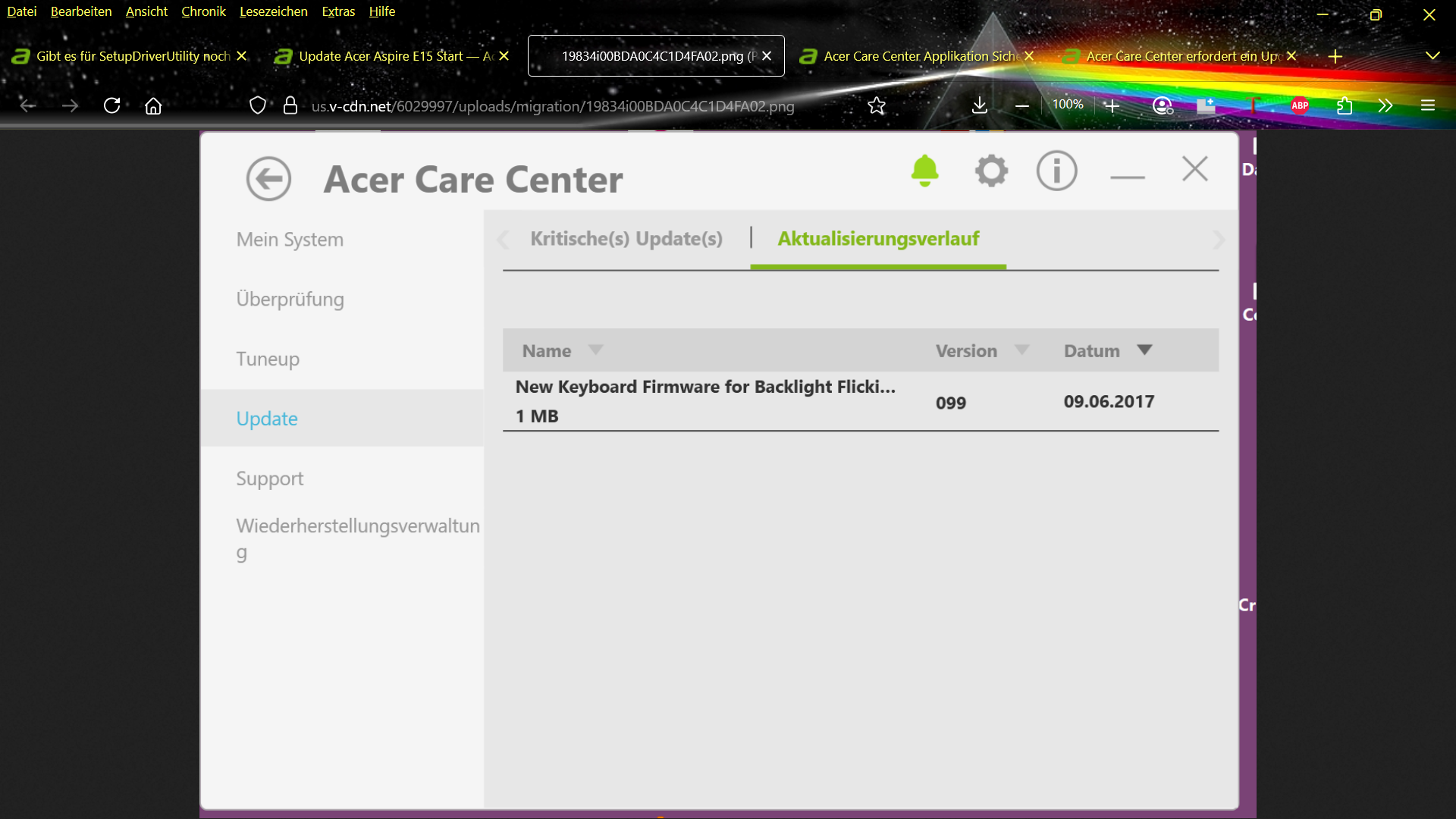The width and height of the screenshot is (1456, 819).
Task: Select New Keyboard Firmware update entry
Action: tap(860, 401)
